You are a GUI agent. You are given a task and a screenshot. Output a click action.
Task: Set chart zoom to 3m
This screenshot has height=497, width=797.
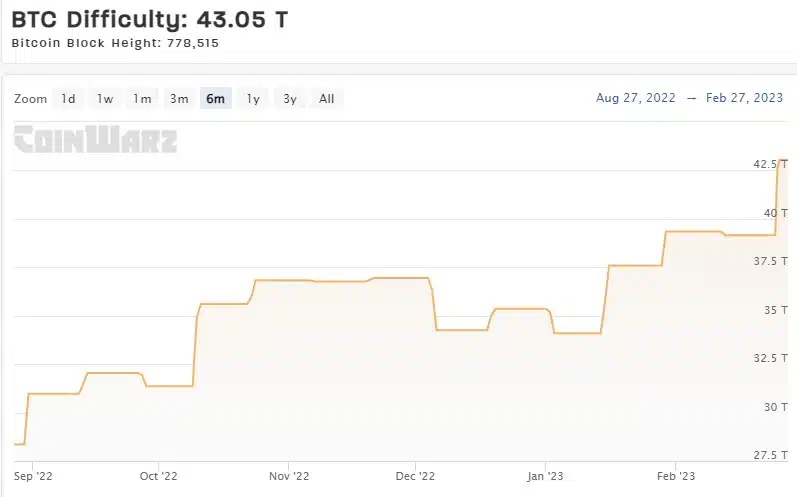click(179, 99)
